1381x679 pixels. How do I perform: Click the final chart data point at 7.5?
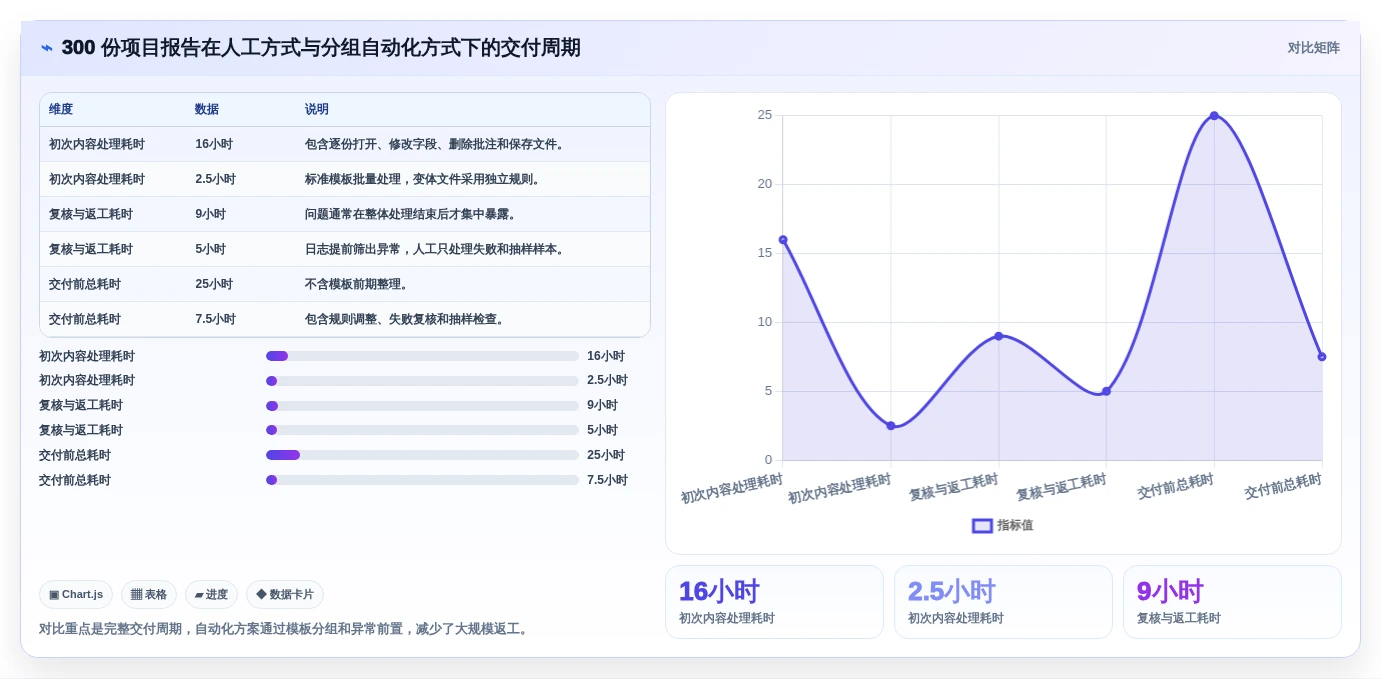(x=1322, y=357)
